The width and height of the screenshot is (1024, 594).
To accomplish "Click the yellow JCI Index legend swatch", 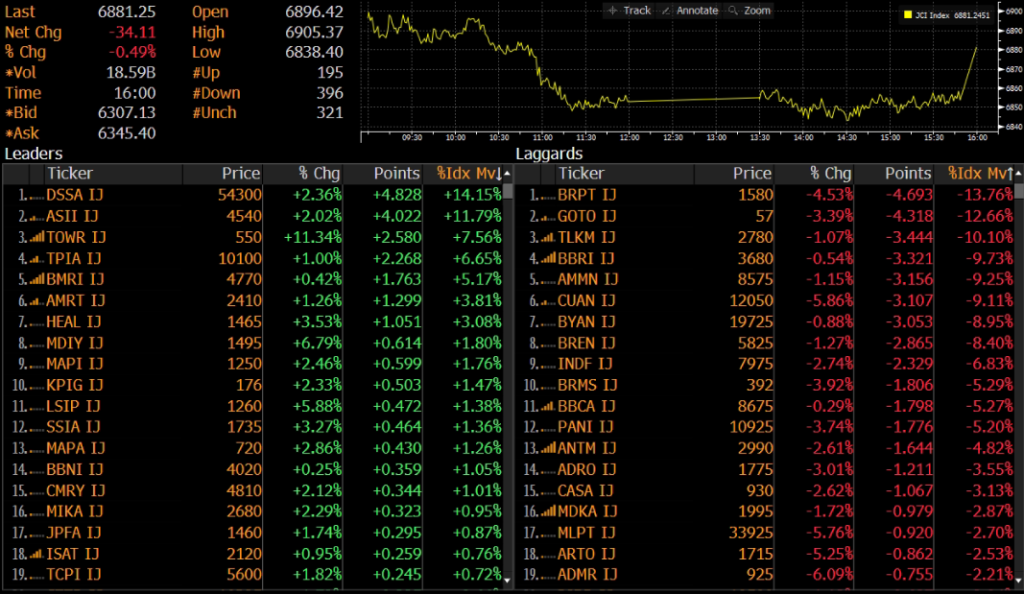I will (x=907, y=14).
